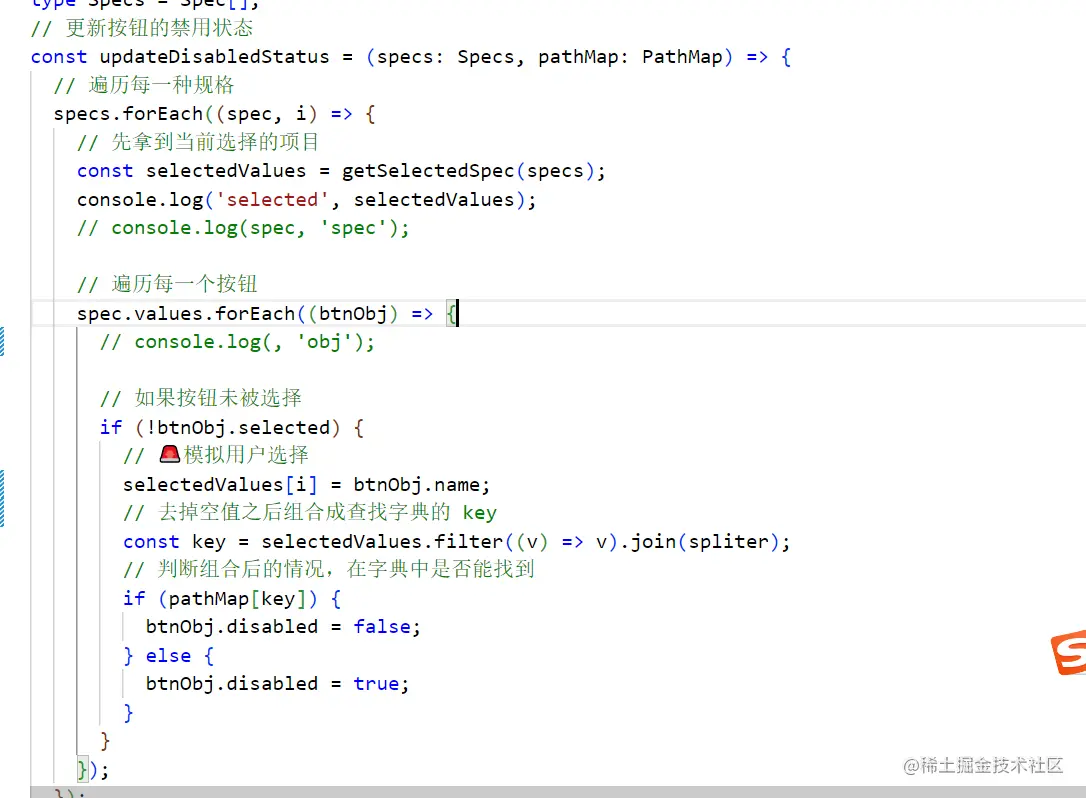Image resolution: width=1086 pixels, height=798 pixels.
Task: Click the '!btnObj.selected' condition
Action: (242, 427)
